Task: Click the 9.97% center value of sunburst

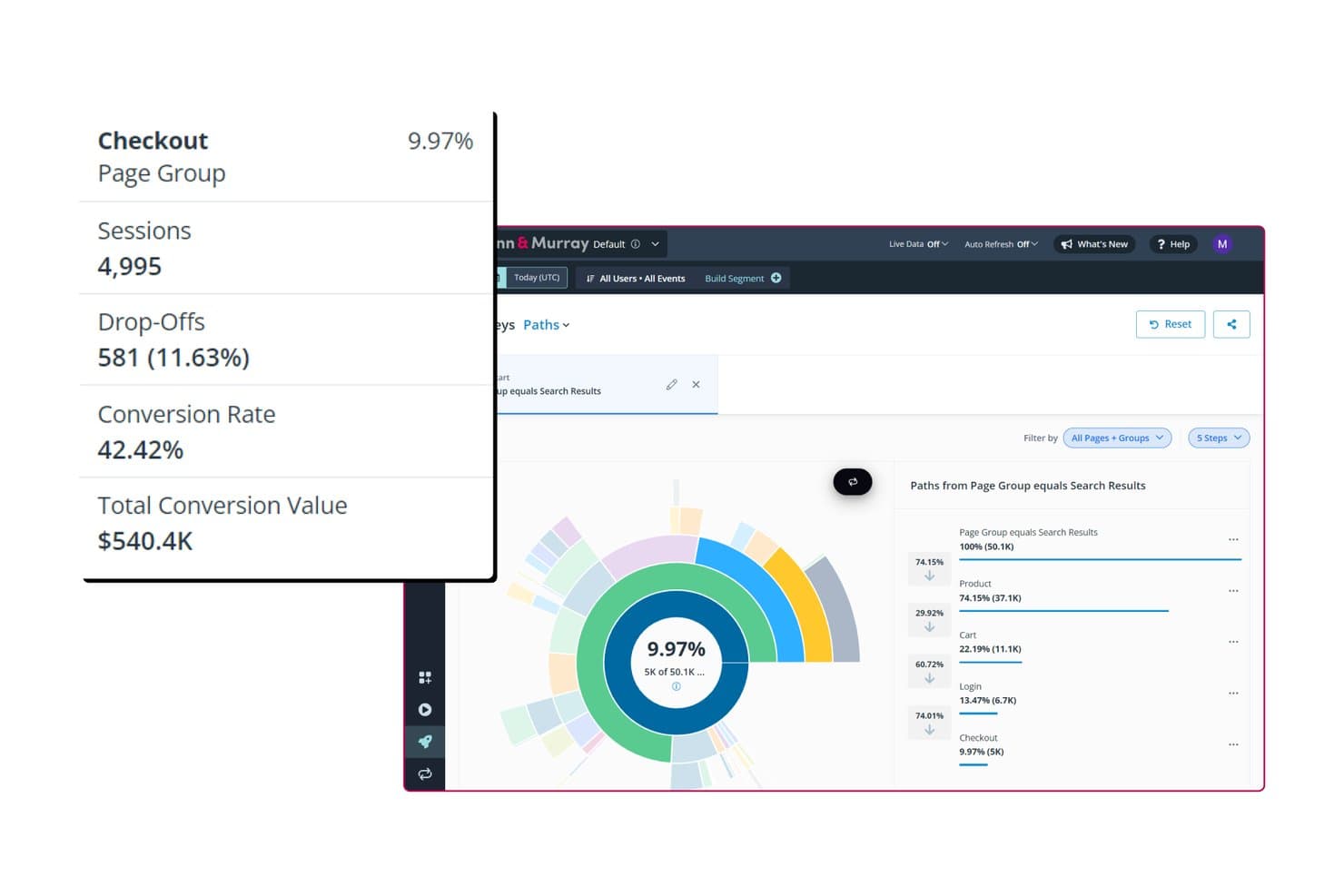Action: pos(676,649)
